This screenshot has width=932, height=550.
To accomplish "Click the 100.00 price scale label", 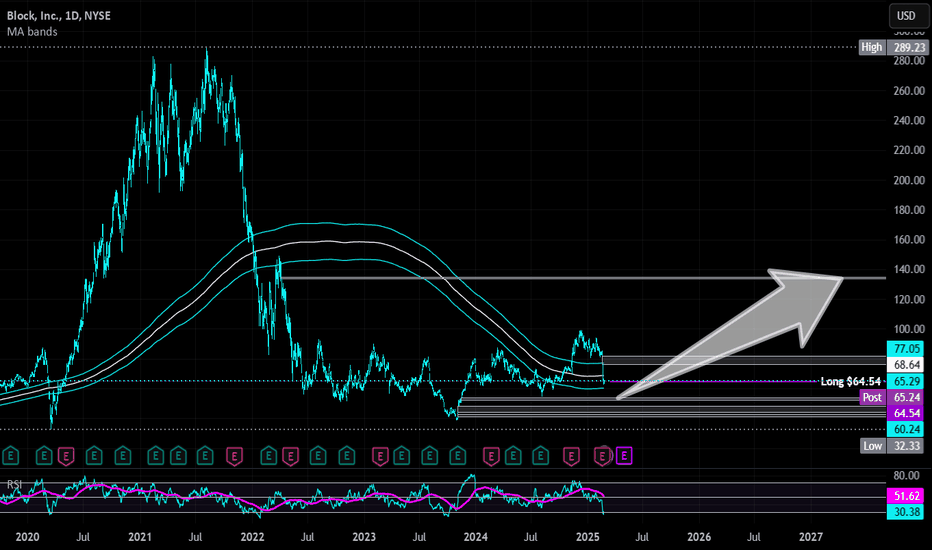I will (x=909, y=329).
